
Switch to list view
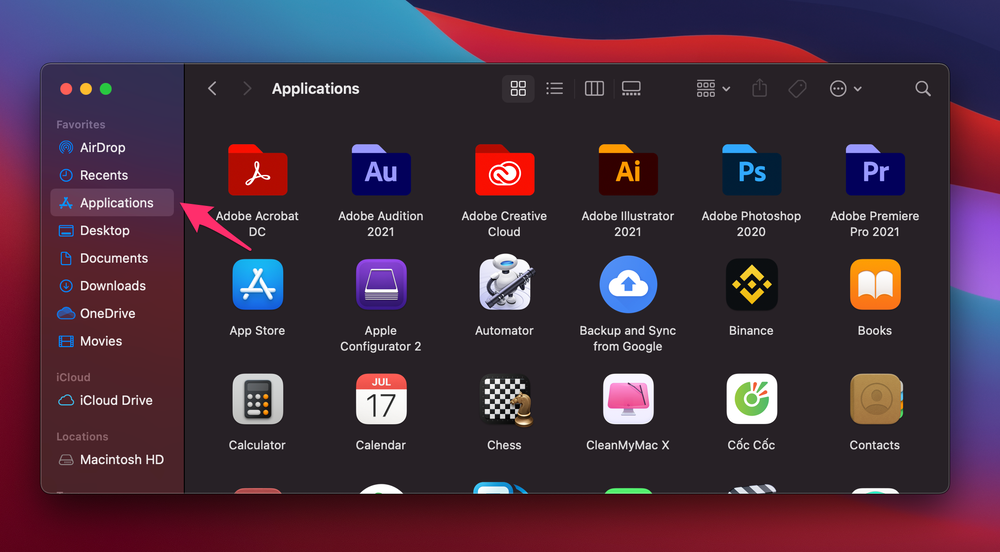click(x=554, y=89)
